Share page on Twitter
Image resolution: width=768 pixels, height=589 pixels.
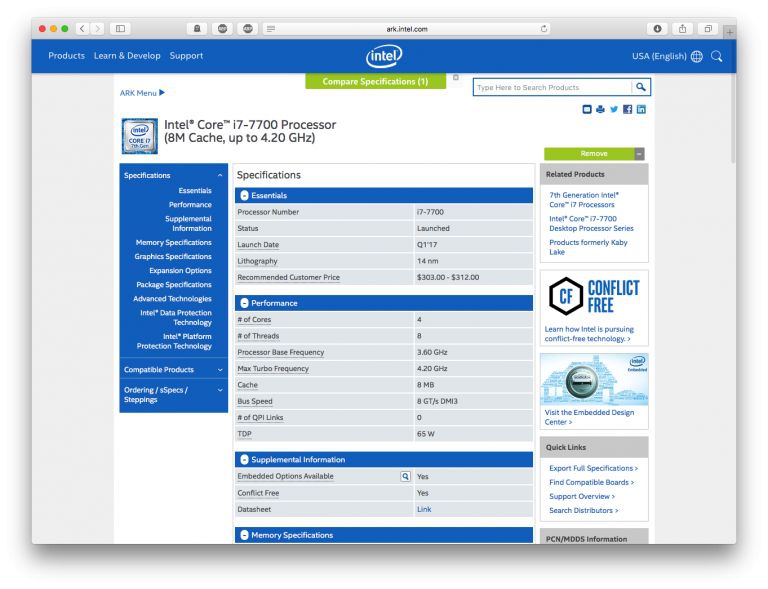pyautogui.click(x=614, y=109)
